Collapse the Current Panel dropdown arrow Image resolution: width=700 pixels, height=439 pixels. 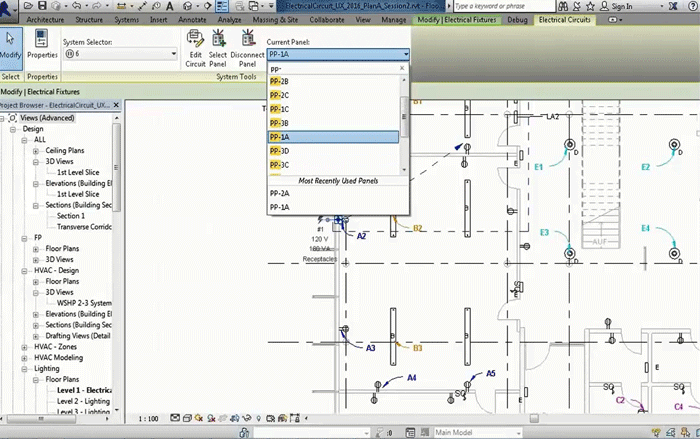pos(406,54)
